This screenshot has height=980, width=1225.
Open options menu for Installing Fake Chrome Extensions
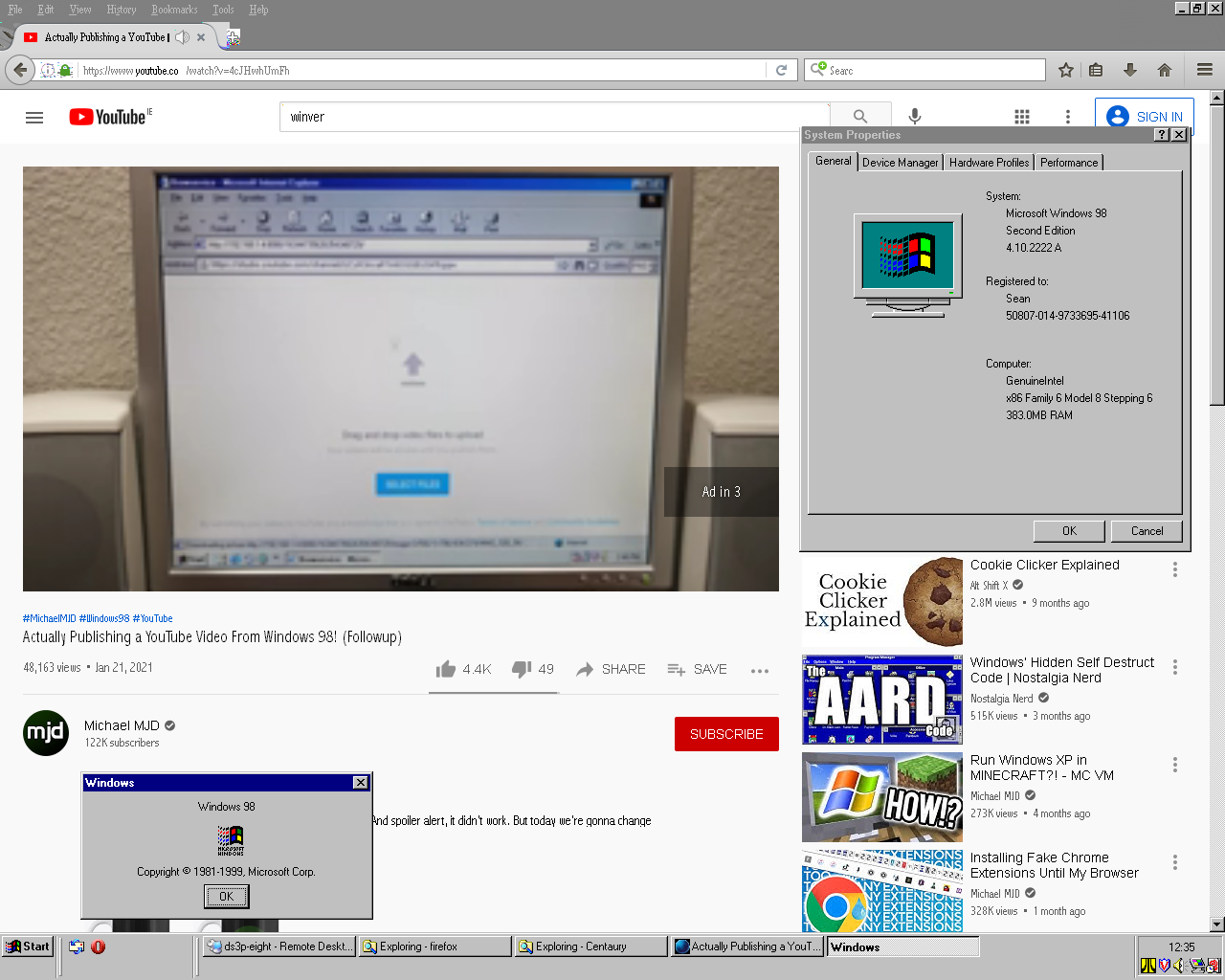[x=1175, y=862]
